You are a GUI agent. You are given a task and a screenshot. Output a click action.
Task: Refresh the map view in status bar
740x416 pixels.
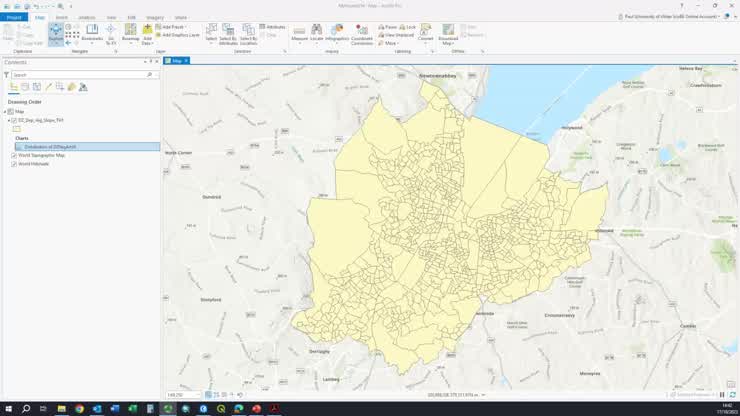point(732,395)
